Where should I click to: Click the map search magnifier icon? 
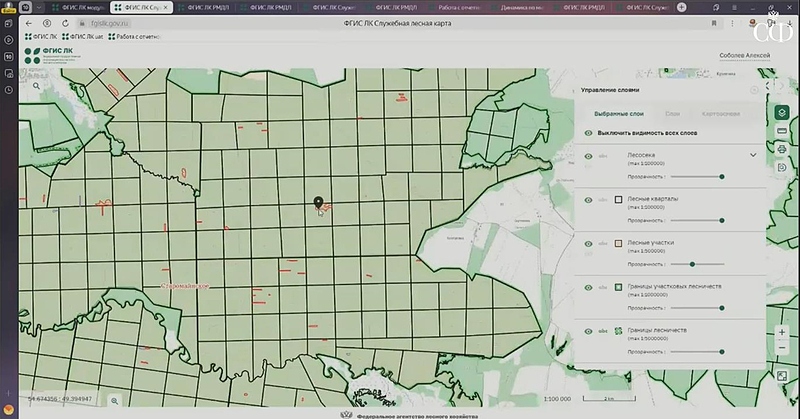click(x=36, y=86)
